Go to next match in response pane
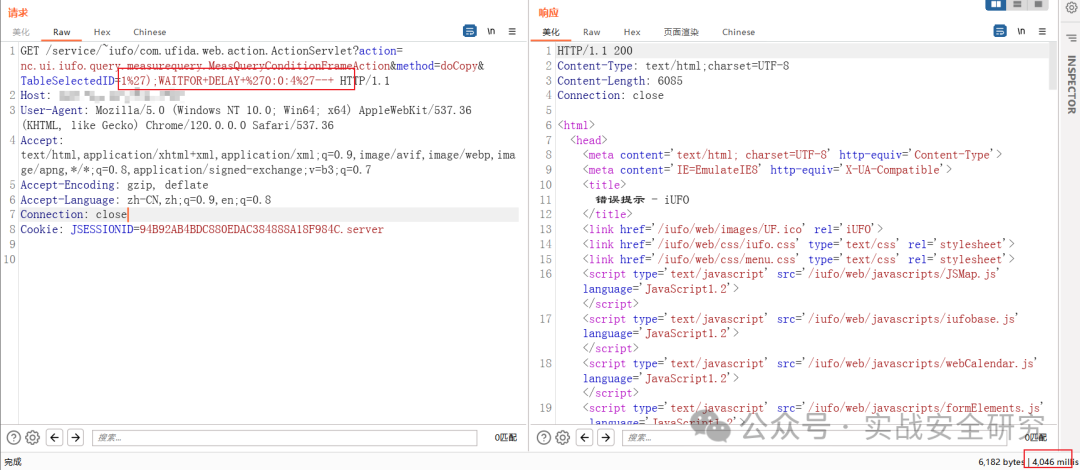This screenshot has width=1080, height=470. tap(605, 437)
